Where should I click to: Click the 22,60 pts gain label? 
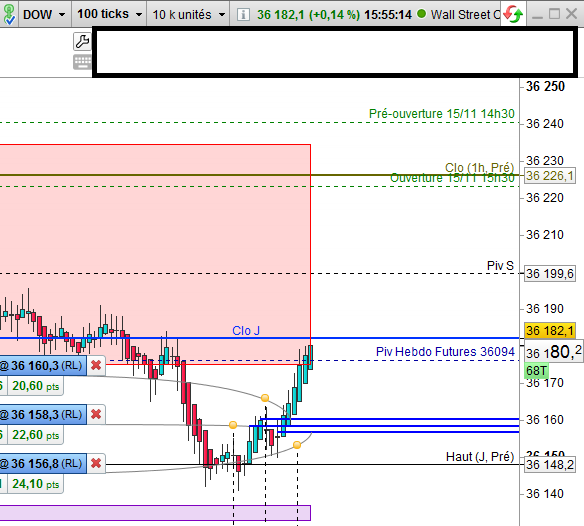click(35, 435)
